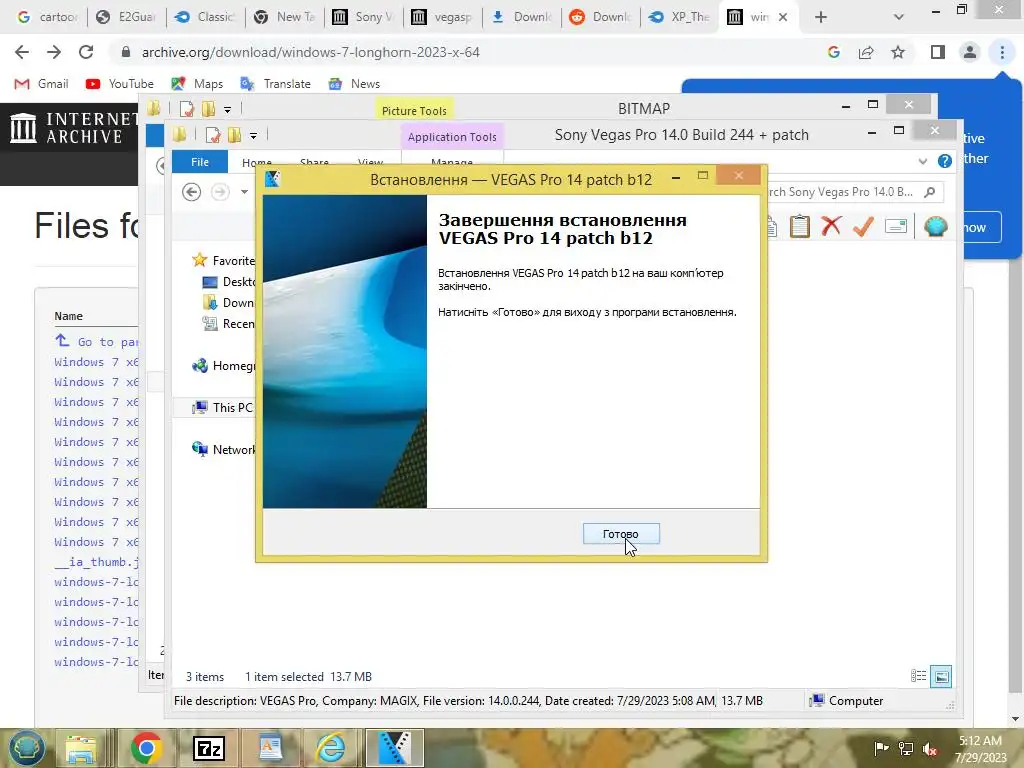Click the globe shell toolbar icon

point(935,227)
